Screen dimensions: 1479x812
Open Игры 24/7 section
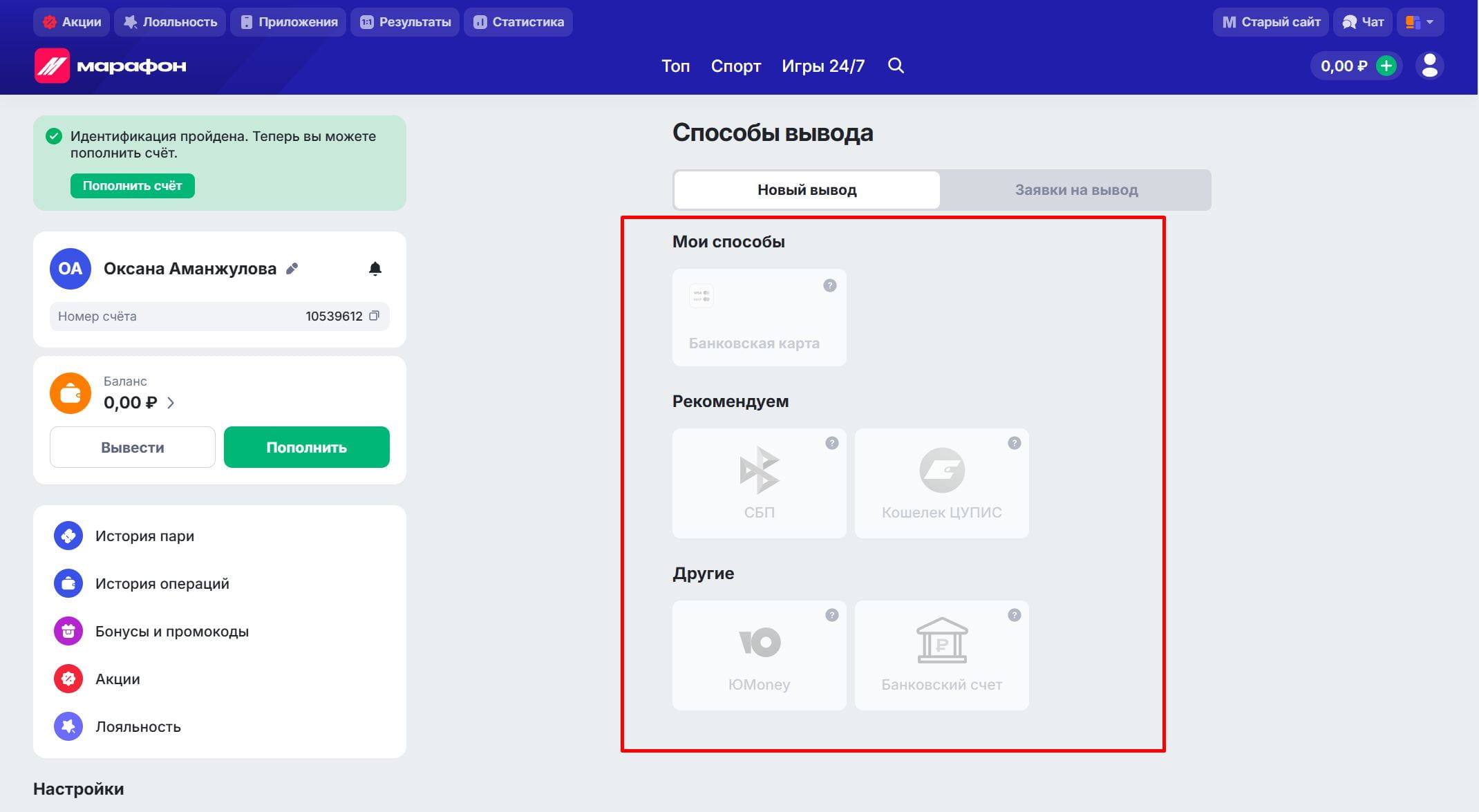click(823, 66)
